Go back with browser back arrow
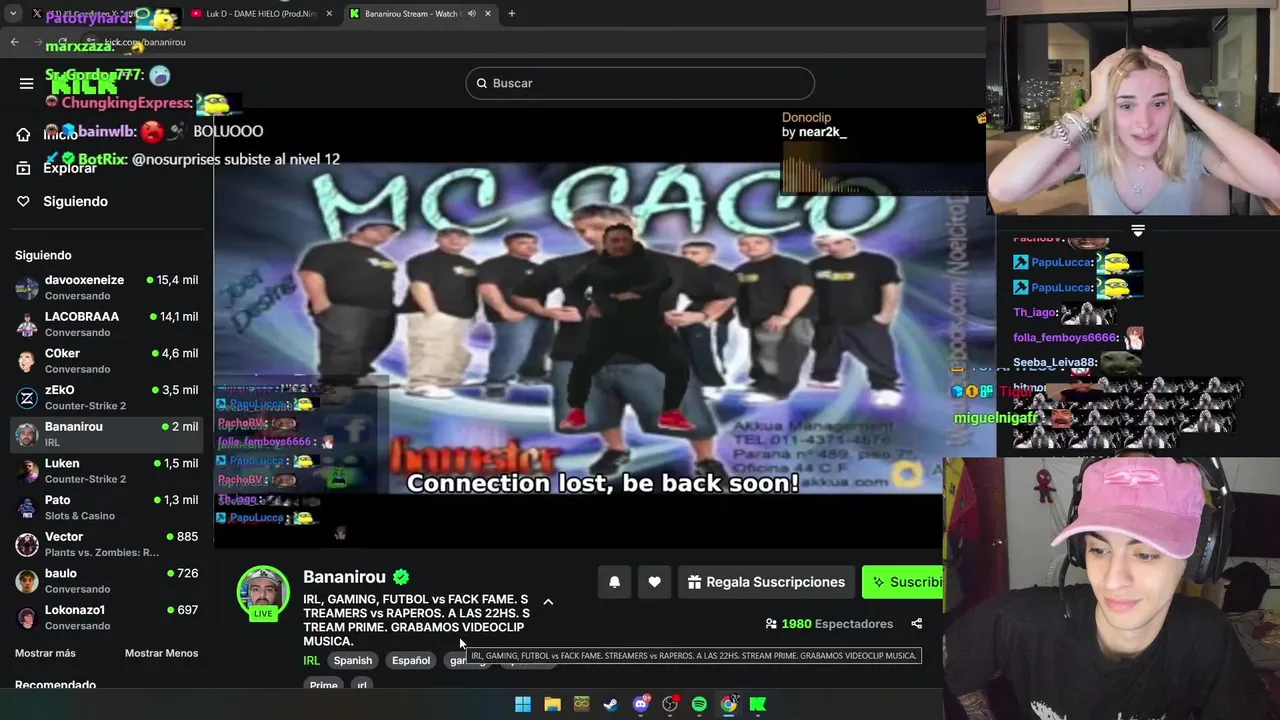Viewport: 1280px width, 720px height. [x=14, y=42]
